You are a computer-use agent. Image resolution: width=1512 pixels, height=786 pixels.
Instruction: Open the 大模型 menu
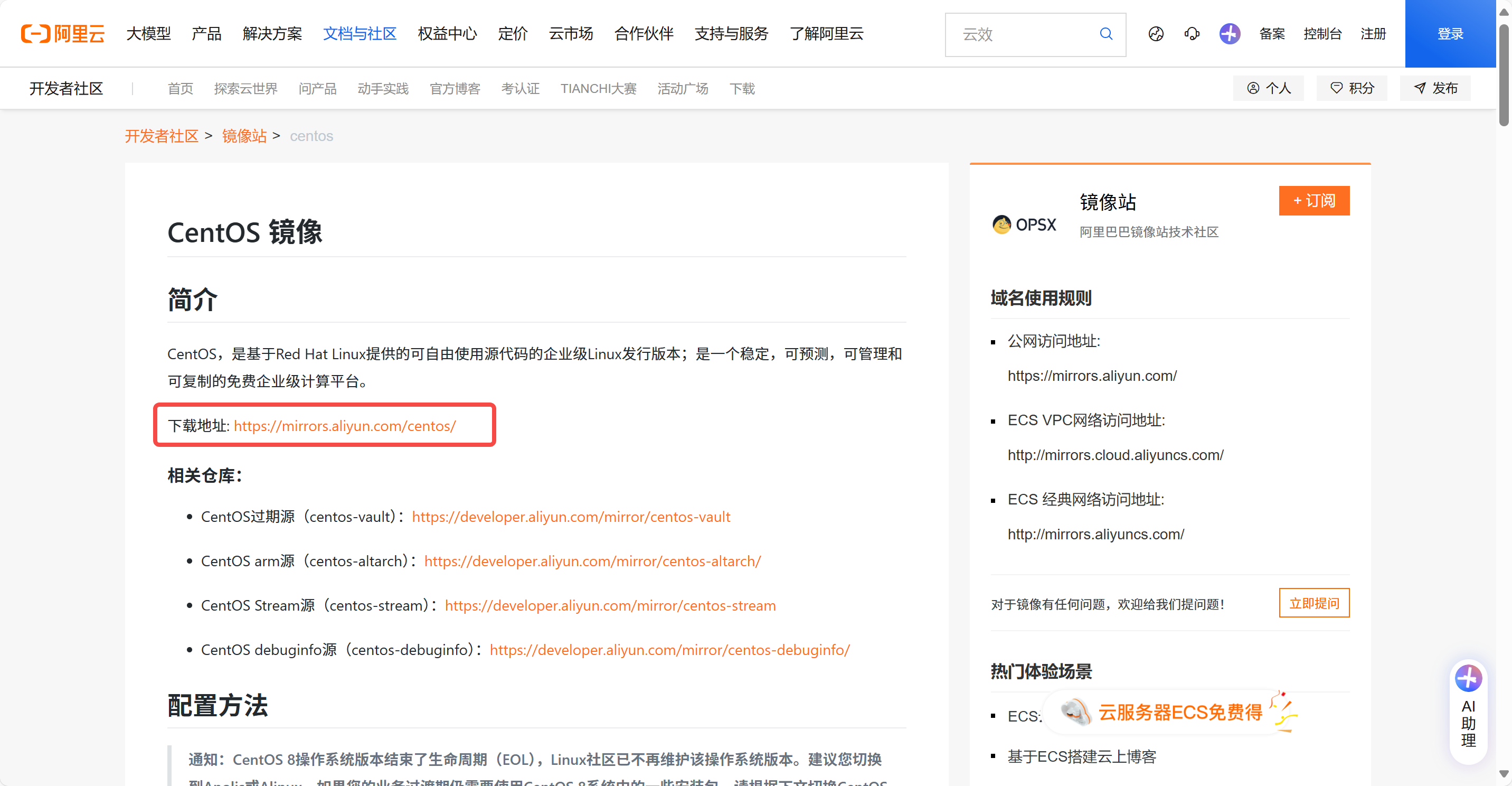[148, 34]
